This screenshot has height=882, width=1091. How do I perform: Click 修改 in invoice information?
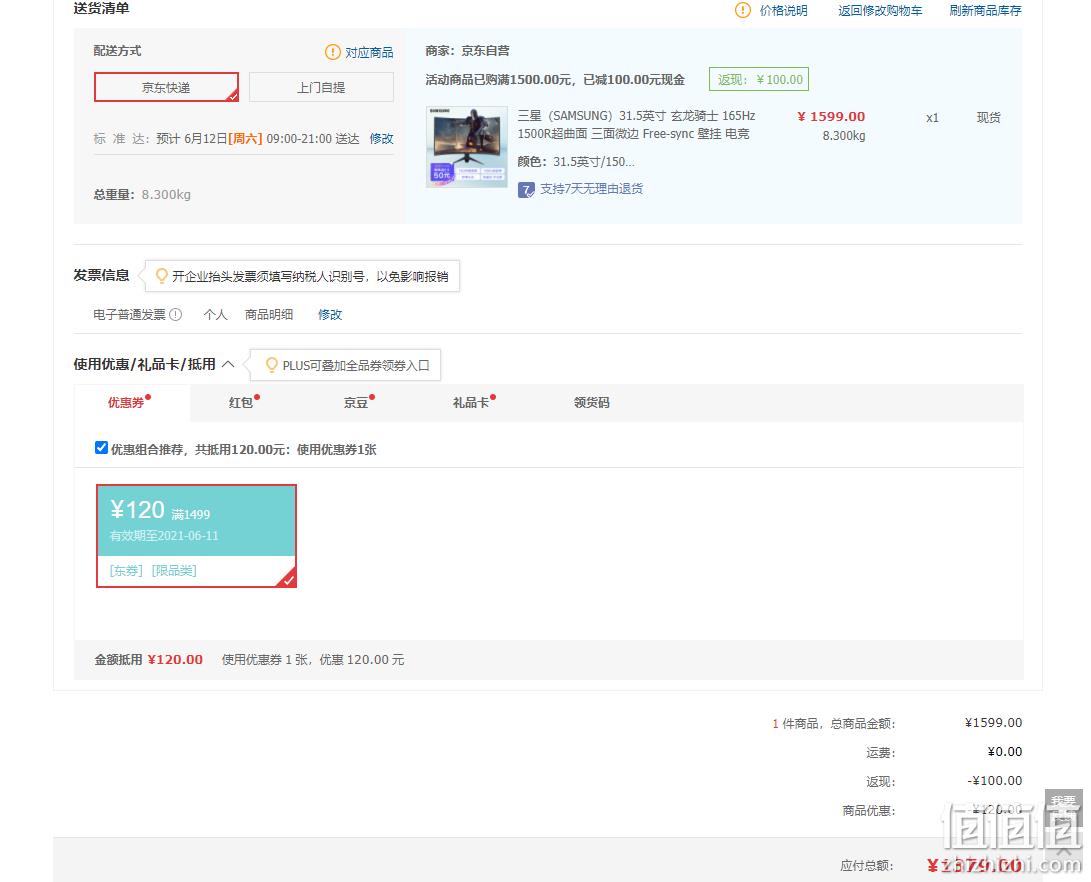(x=330, y=314)
